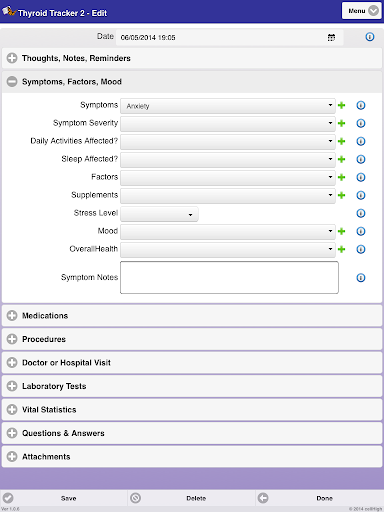Expand the Procedures section
Viewport: 384px width, 512px height.
[x=192, y=339]
